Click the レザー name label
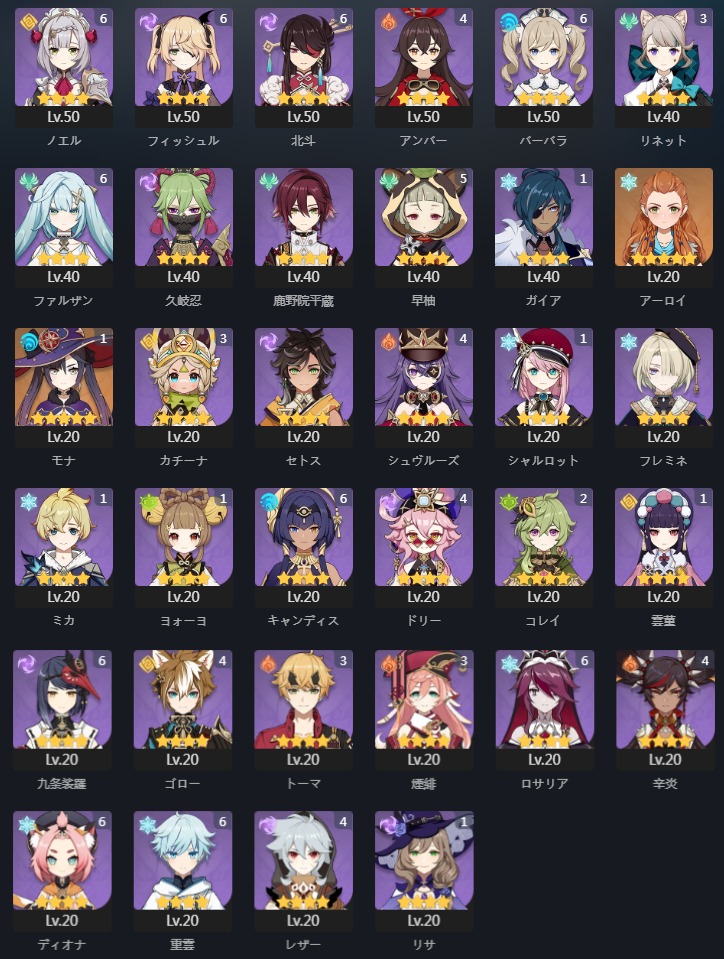Screen dimensions: 724x959 pyautogui.click(x=303, y=944)
